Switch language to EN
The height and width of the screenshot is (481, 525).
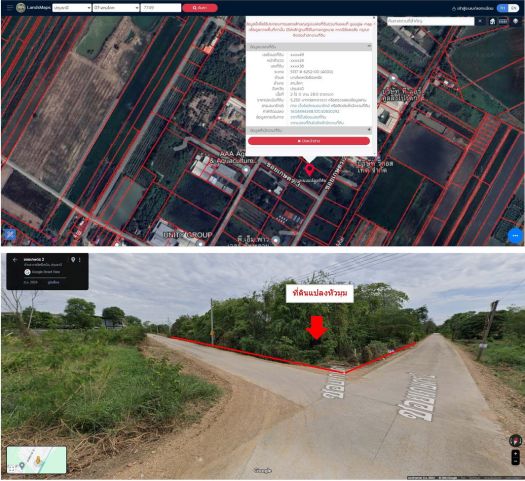tap(513, 8)
